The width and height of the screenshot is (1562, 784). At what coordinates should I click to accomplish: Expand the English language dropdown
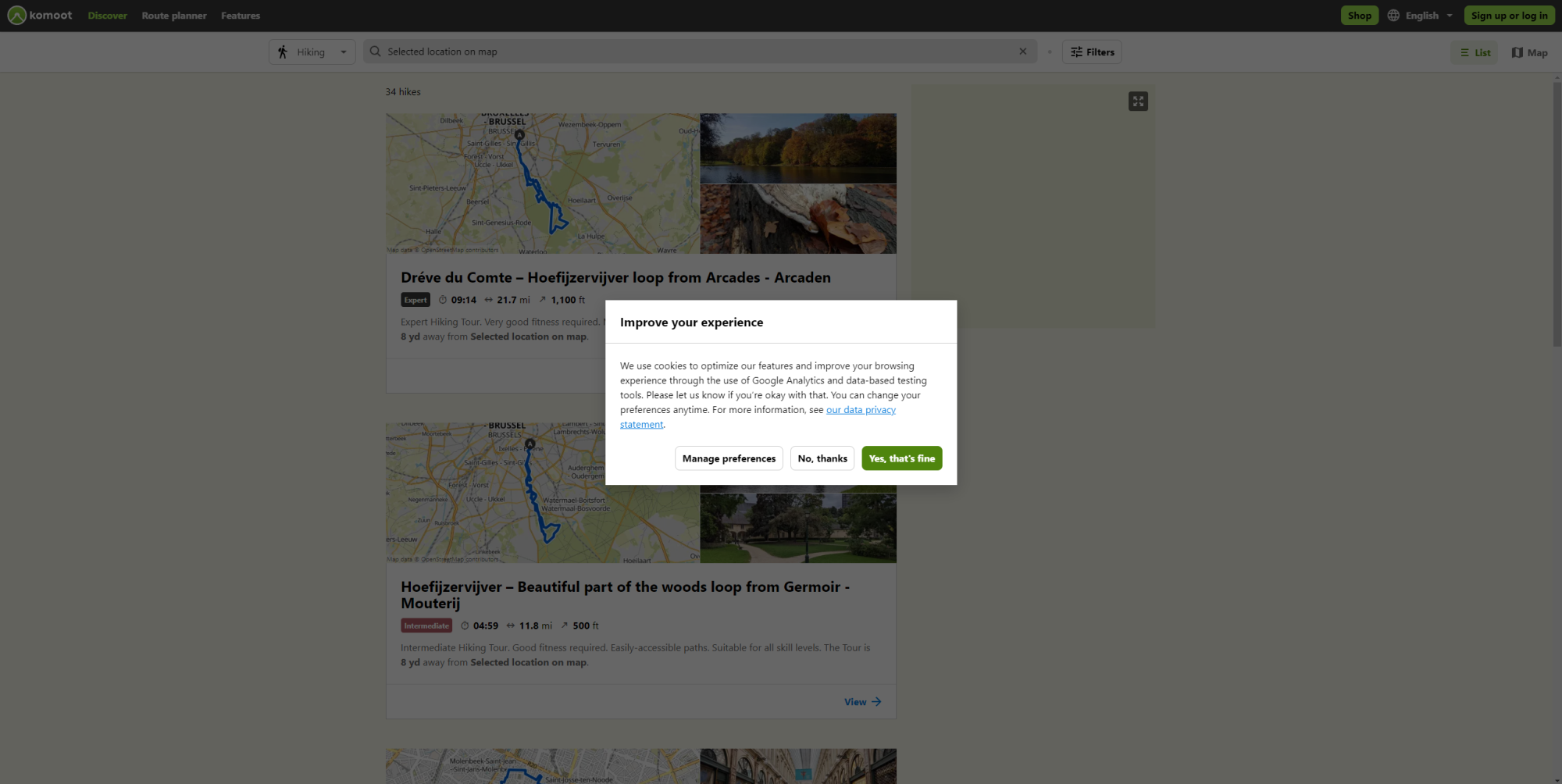1450,15
